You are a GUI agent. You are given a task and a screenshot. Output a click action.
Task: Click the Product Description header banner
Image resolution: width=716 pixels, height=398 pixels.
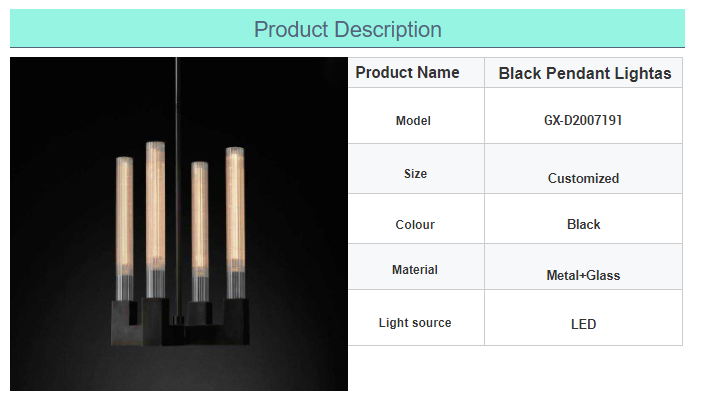click(347, 28)
